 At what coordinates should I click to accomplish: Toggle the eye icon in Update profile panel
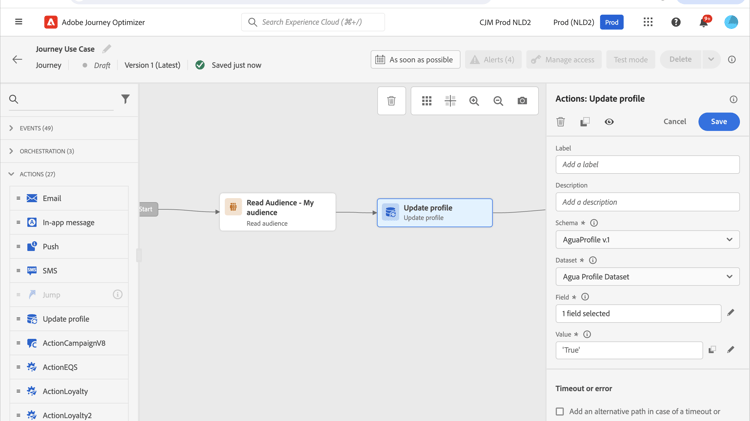[x=609, y=122]
